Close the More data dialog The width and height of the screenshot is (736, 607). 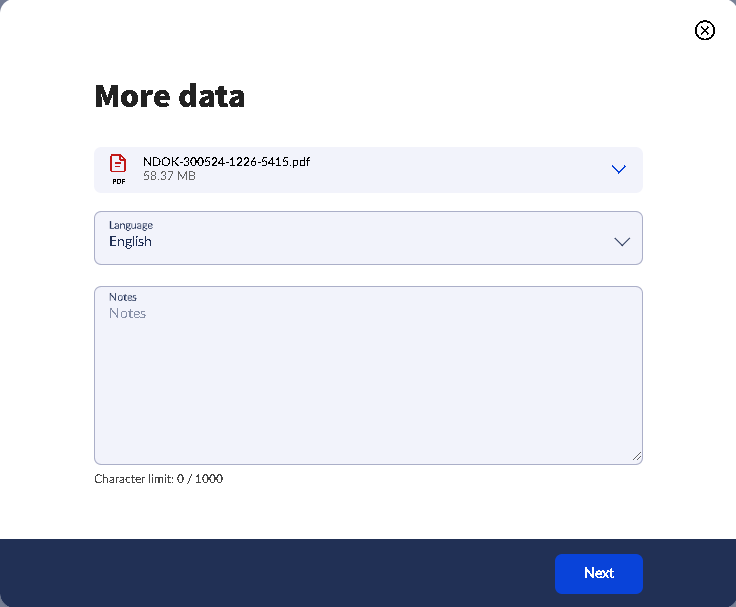coord(705,30)
